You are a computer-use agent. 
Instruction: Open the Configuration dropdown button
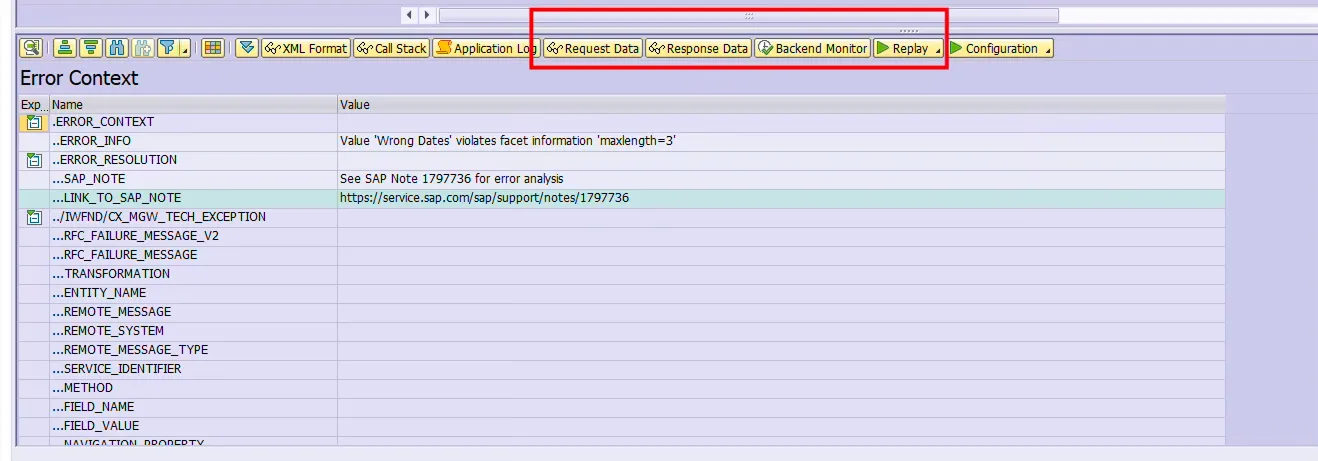tap(1000, 48)
